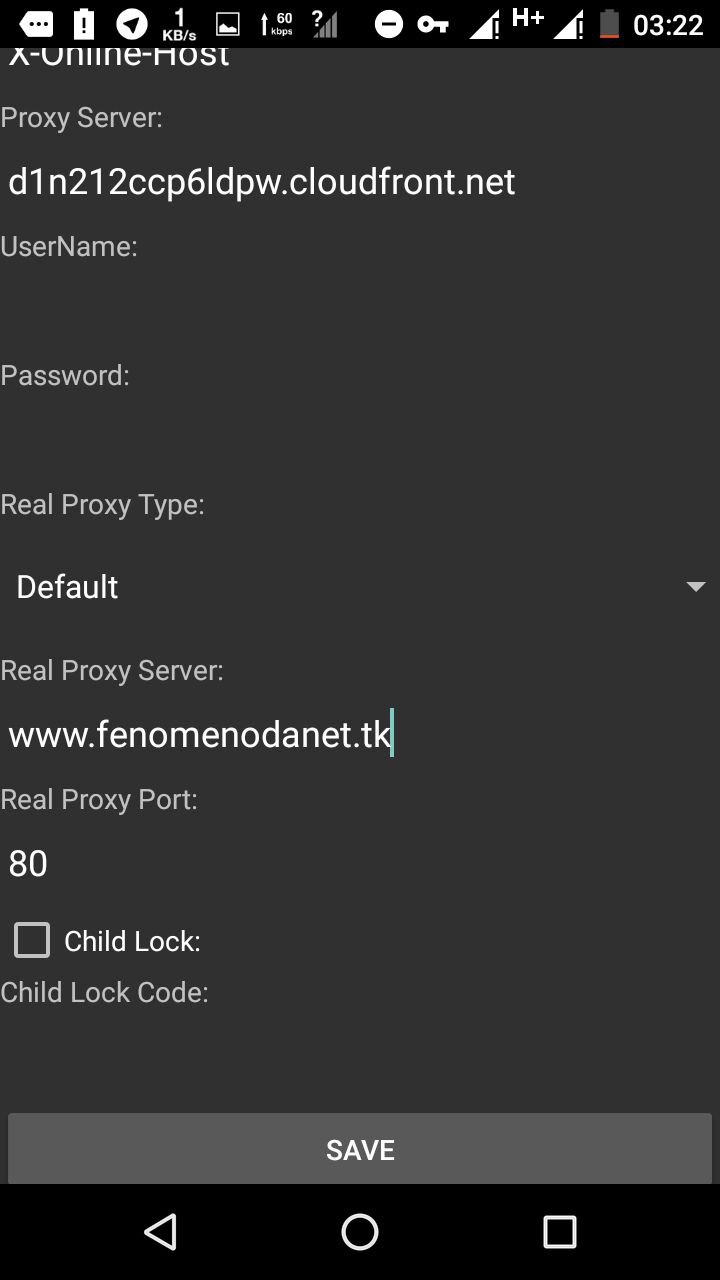Tap the battery level icon
This screenshot has height=1280, width=720.
click(609, 24)
